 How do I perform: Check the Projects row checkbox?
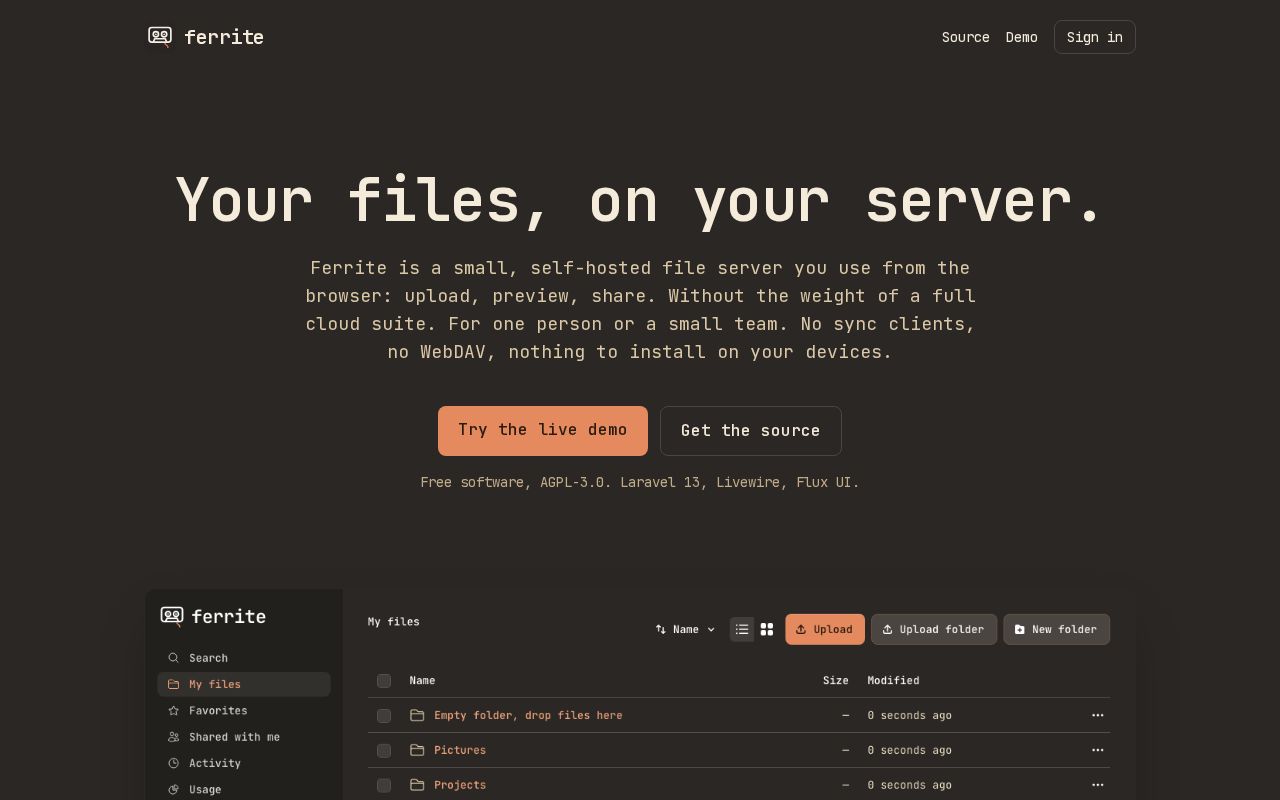(384, 786)
